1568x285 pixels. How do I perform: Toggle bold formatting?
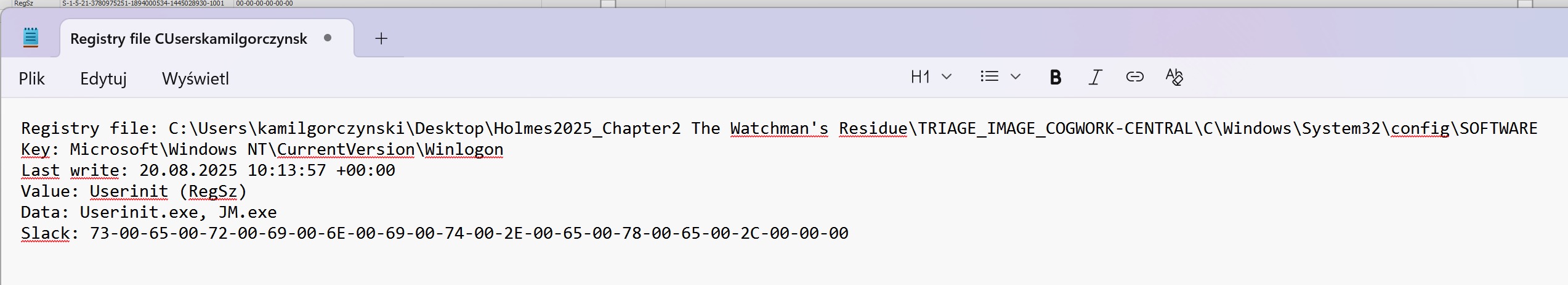point(1055,77)
